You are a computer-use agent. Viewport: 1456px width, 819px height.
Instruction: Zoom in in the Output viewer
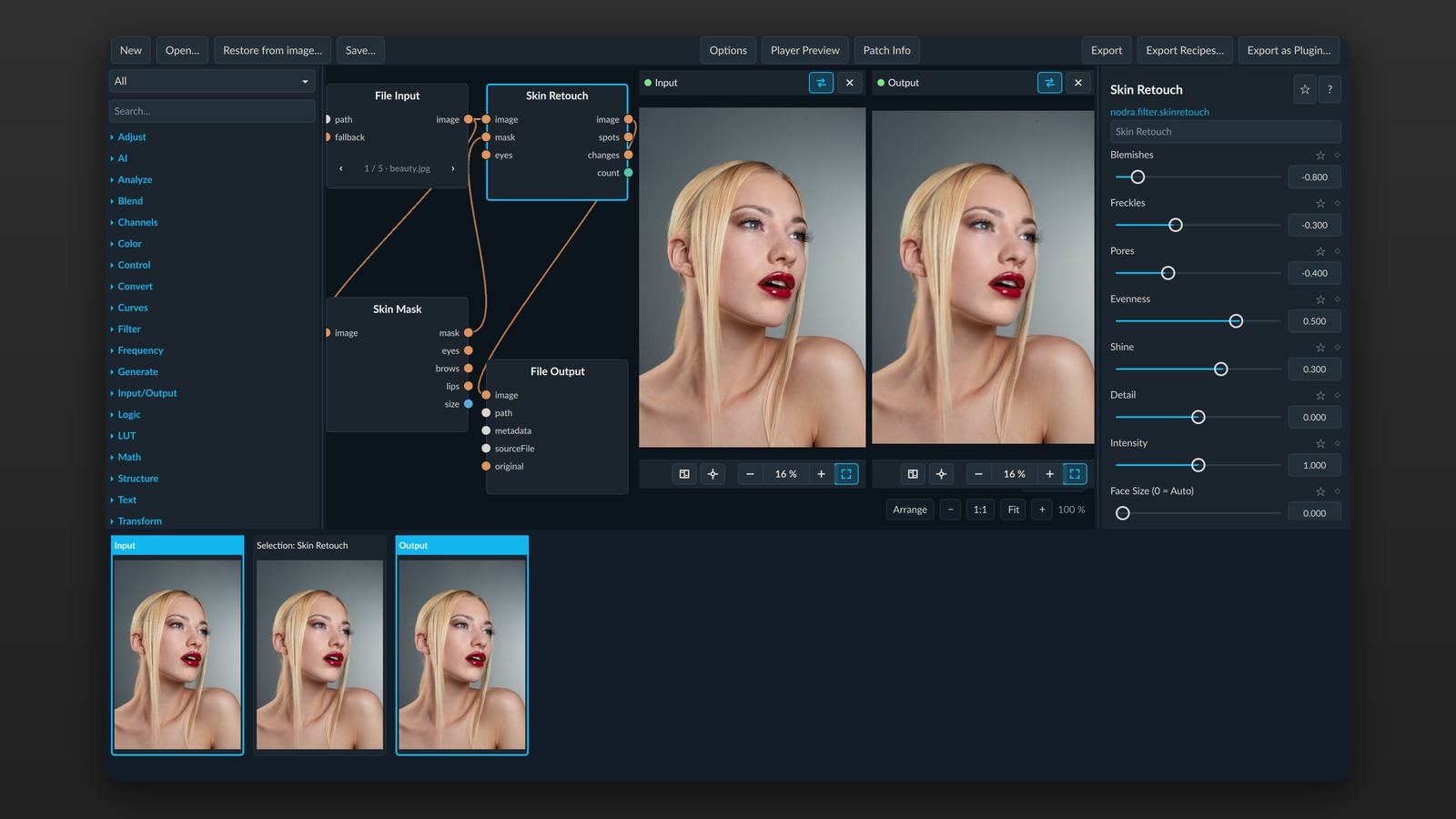1049,474
